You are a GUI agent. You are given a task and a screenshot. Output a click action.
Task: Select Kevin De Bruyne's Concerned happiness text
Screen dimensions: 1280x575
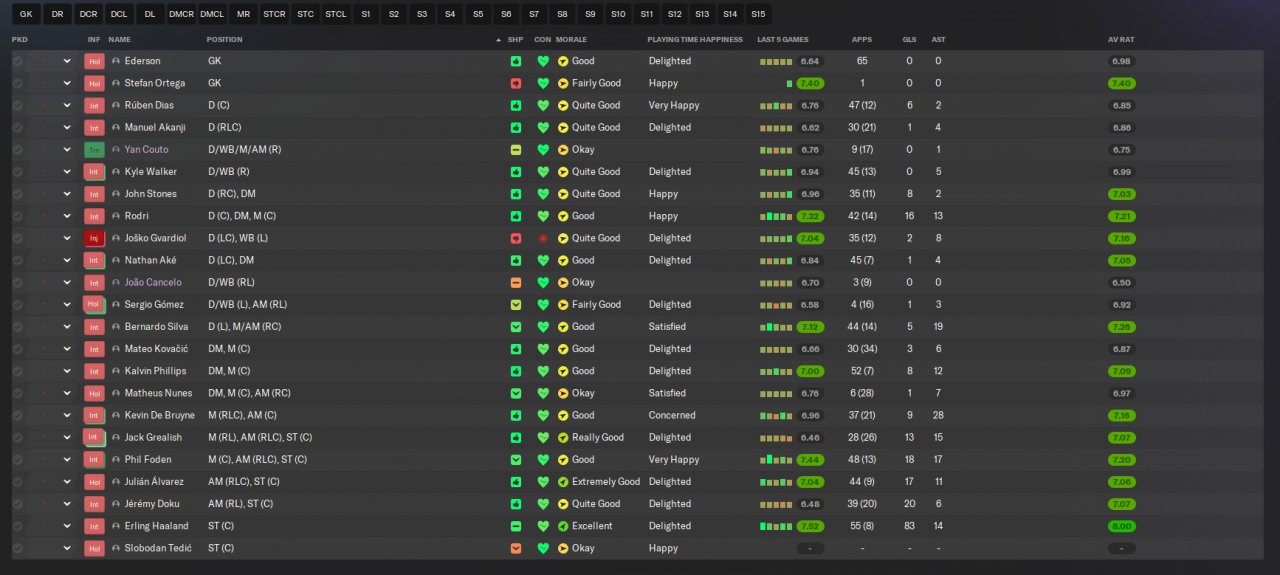[672, 415]
